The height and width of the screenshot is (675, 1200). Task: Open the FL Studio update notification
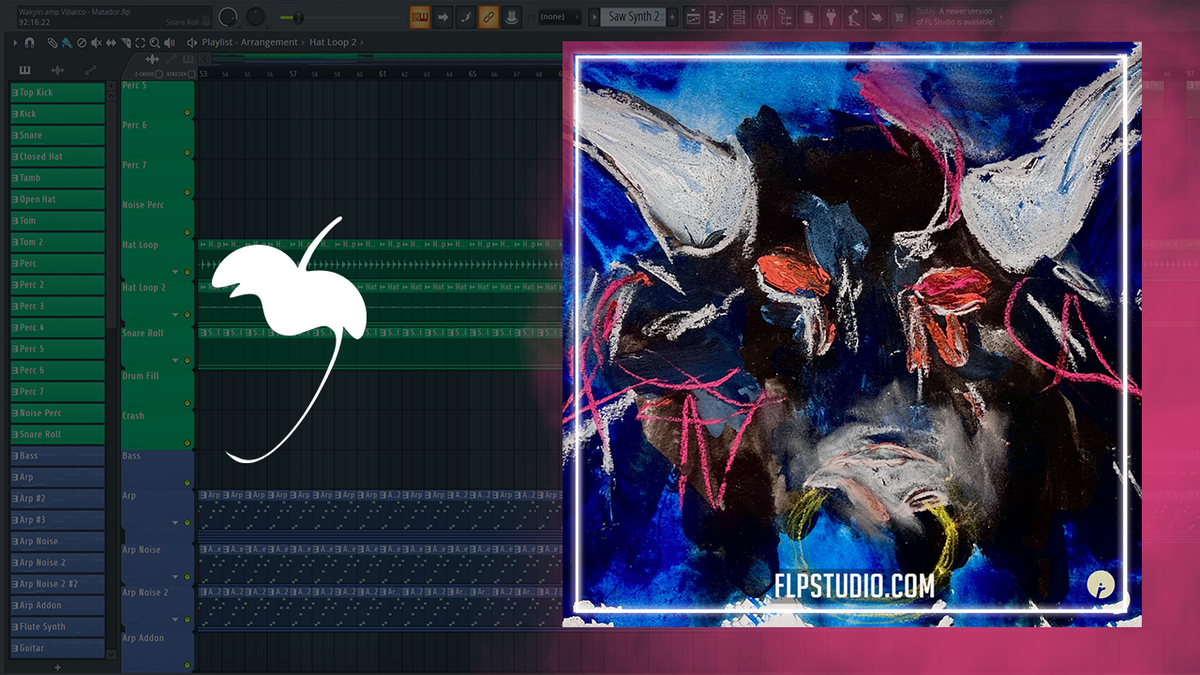(953, 15)
